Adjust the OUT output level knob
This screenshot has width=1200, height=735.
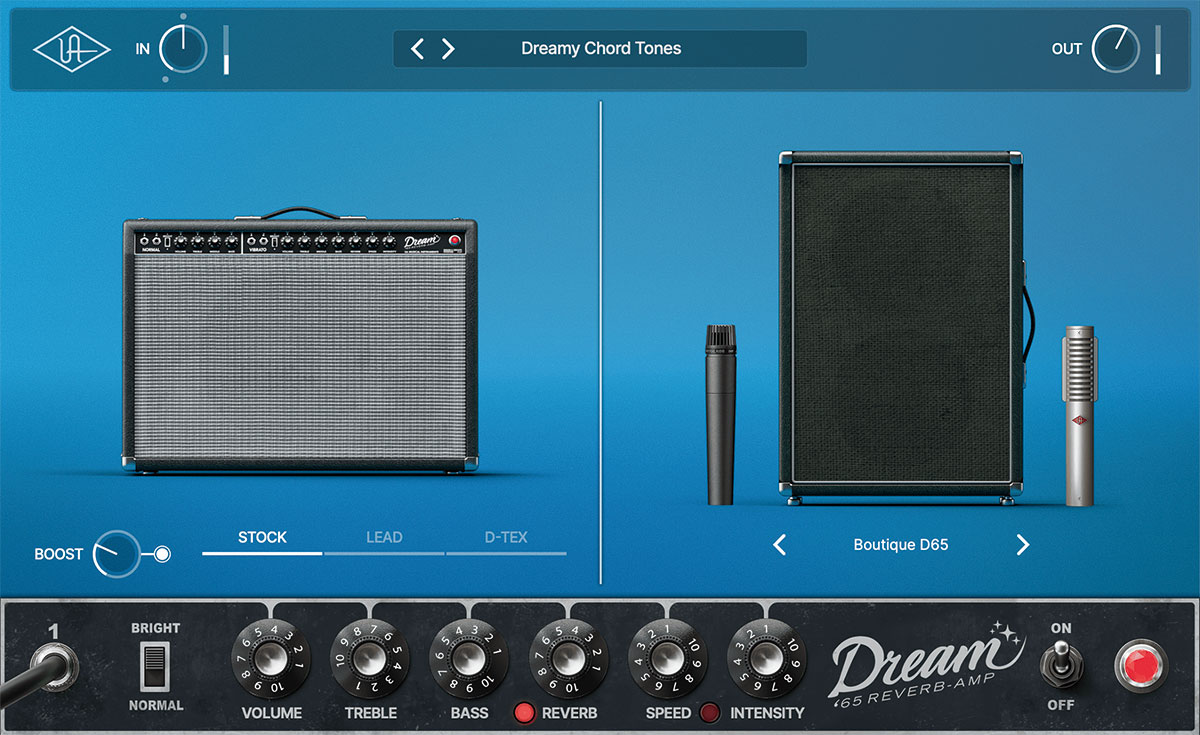pos(1115,48)
